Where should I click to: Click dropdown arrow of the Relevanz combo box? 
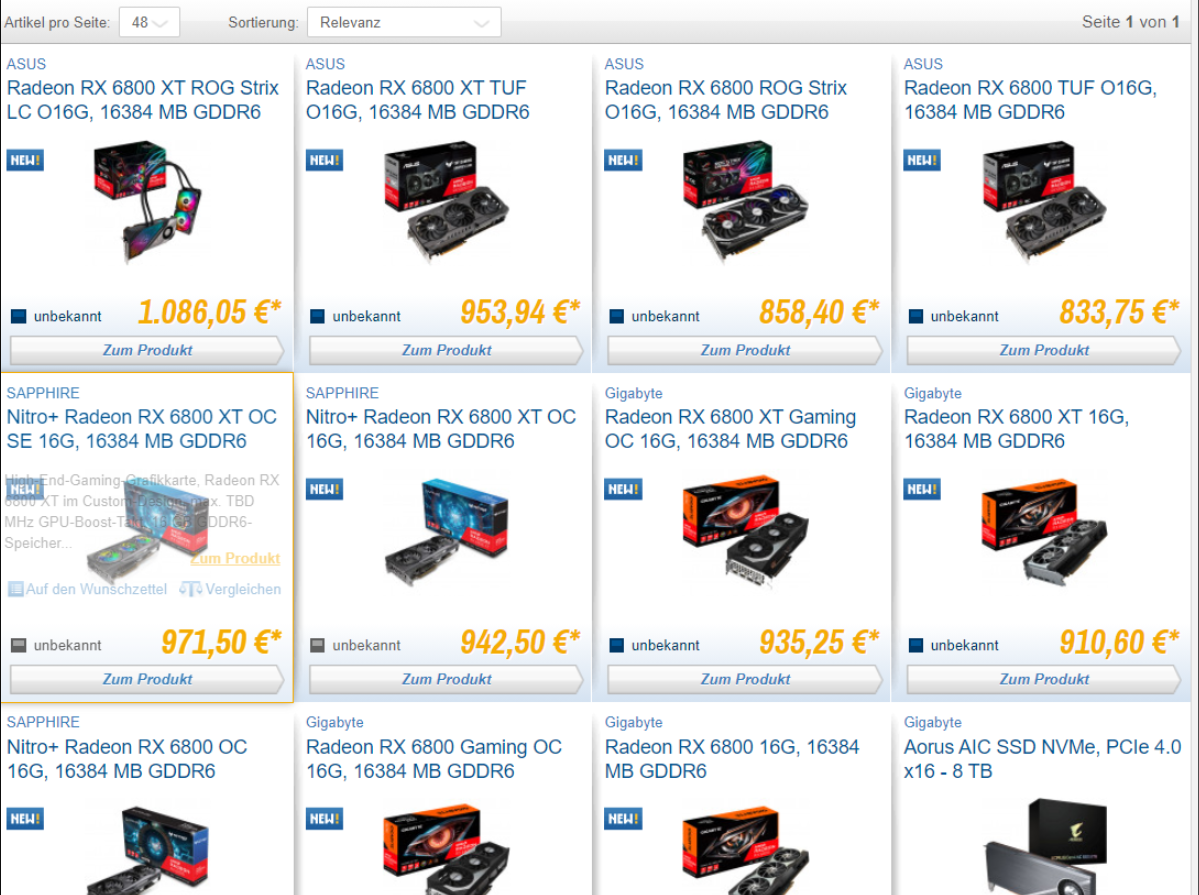[481, 23]
